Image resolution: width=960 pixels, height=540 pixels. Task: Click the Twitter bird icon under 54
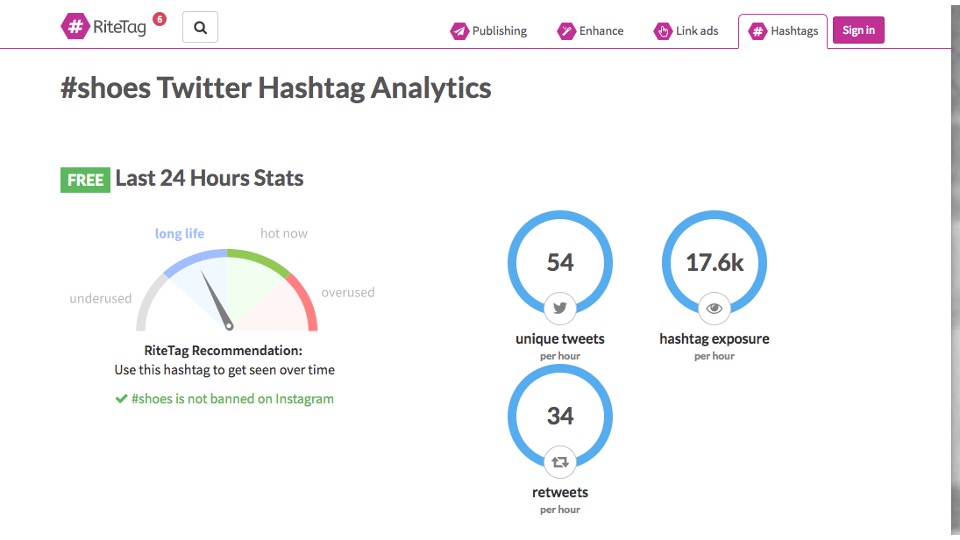click(560, 308)
